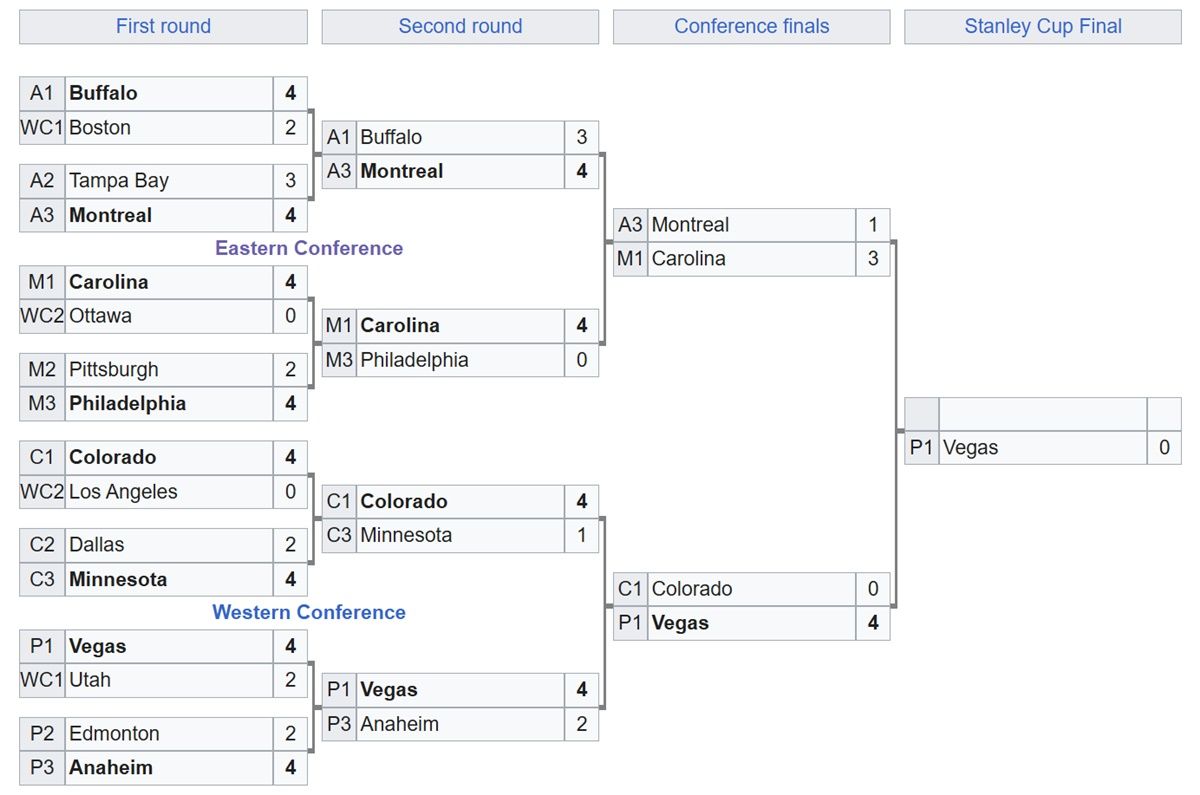The height and width of the screenshot is (795, 1200).
Task: Open the Second round header link
Action: 460,27
